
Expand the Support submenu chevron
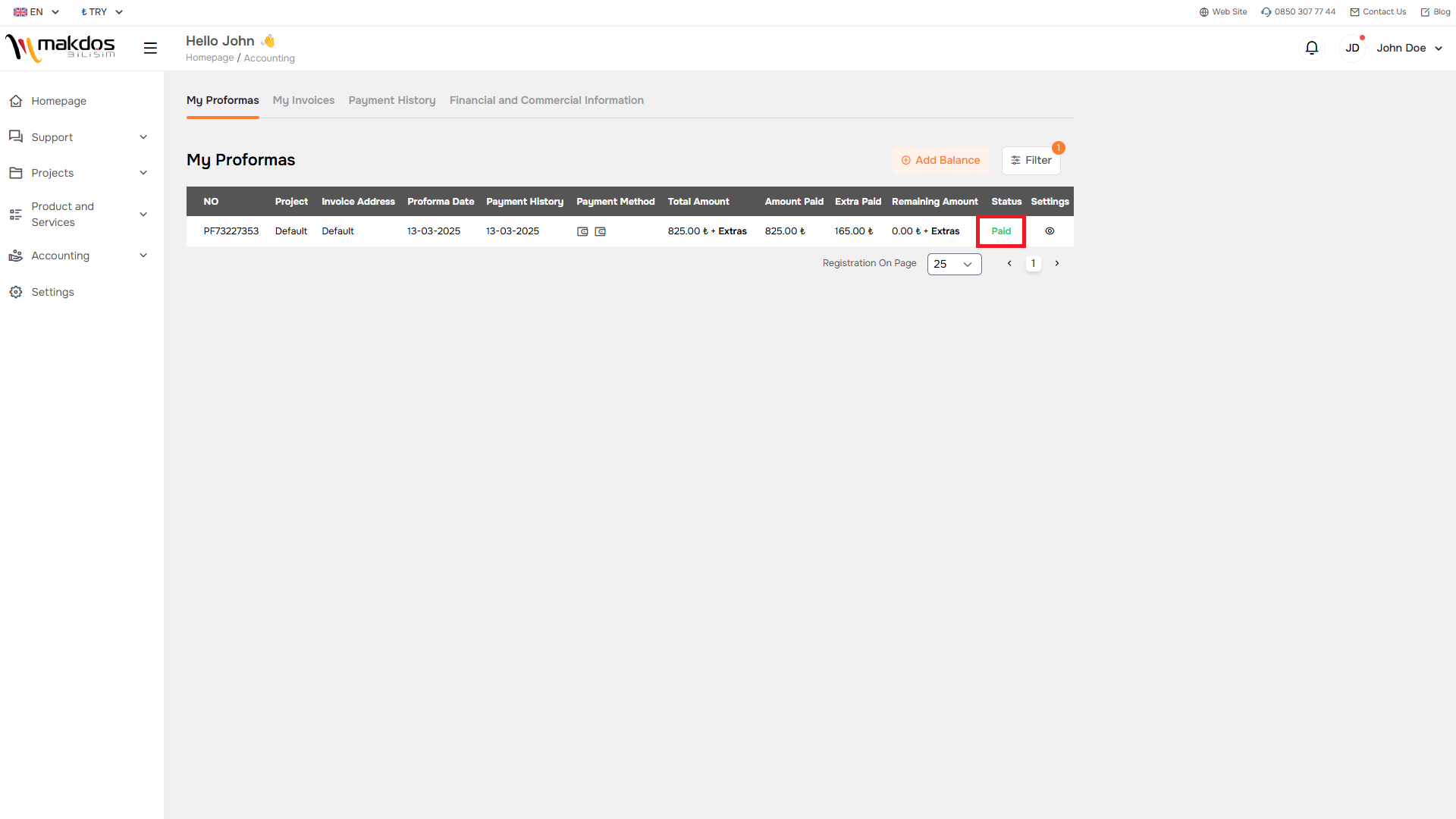(143, 137)
